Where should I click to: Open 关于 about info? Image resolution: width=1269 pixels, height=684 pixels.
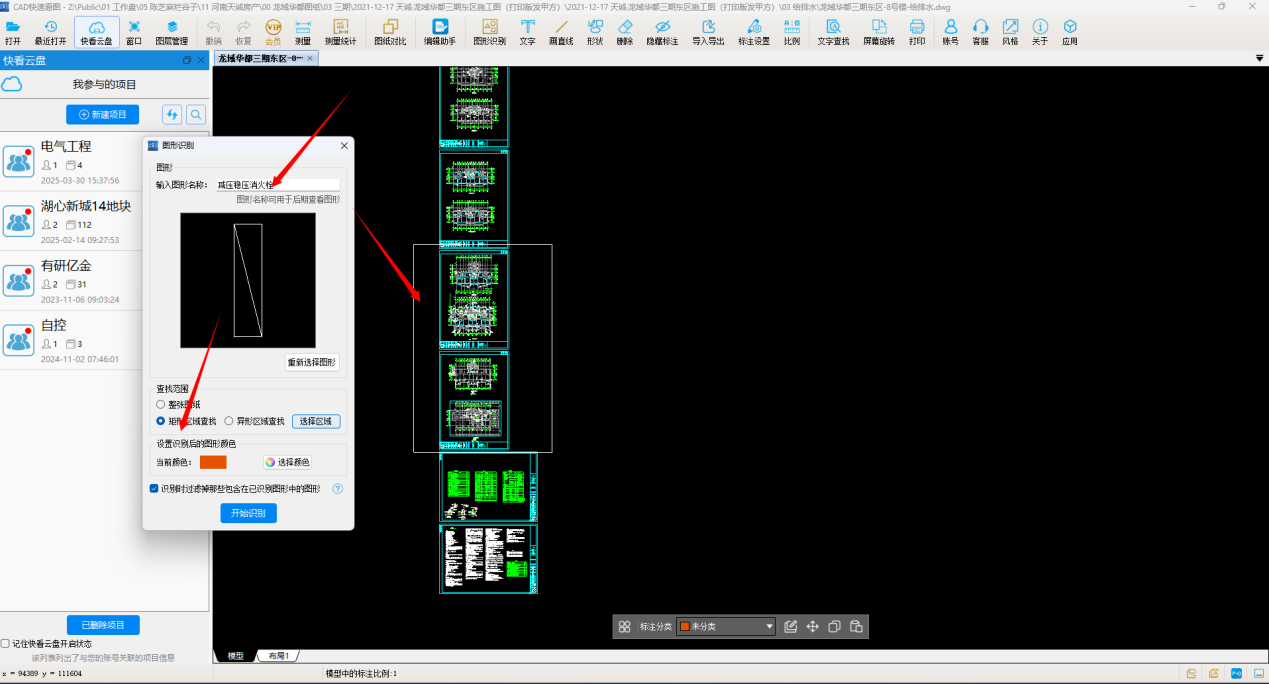(1040, 32)
